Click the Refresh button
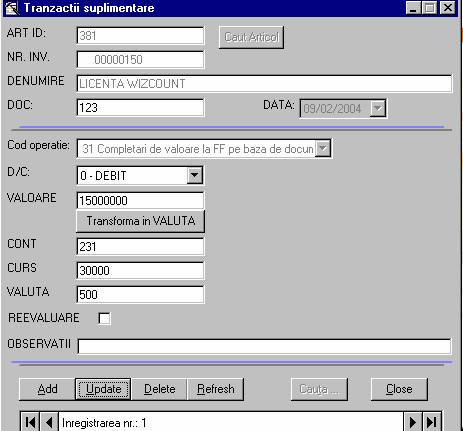 point(216,389)
